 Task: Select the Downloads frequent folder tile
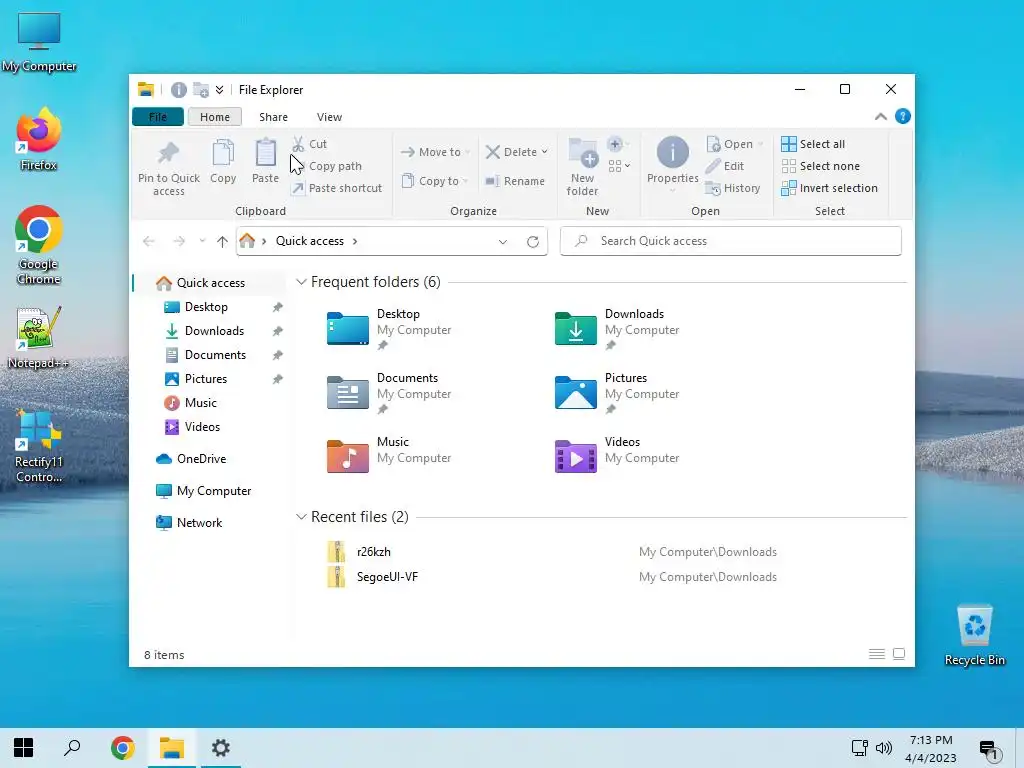[618, 329]
